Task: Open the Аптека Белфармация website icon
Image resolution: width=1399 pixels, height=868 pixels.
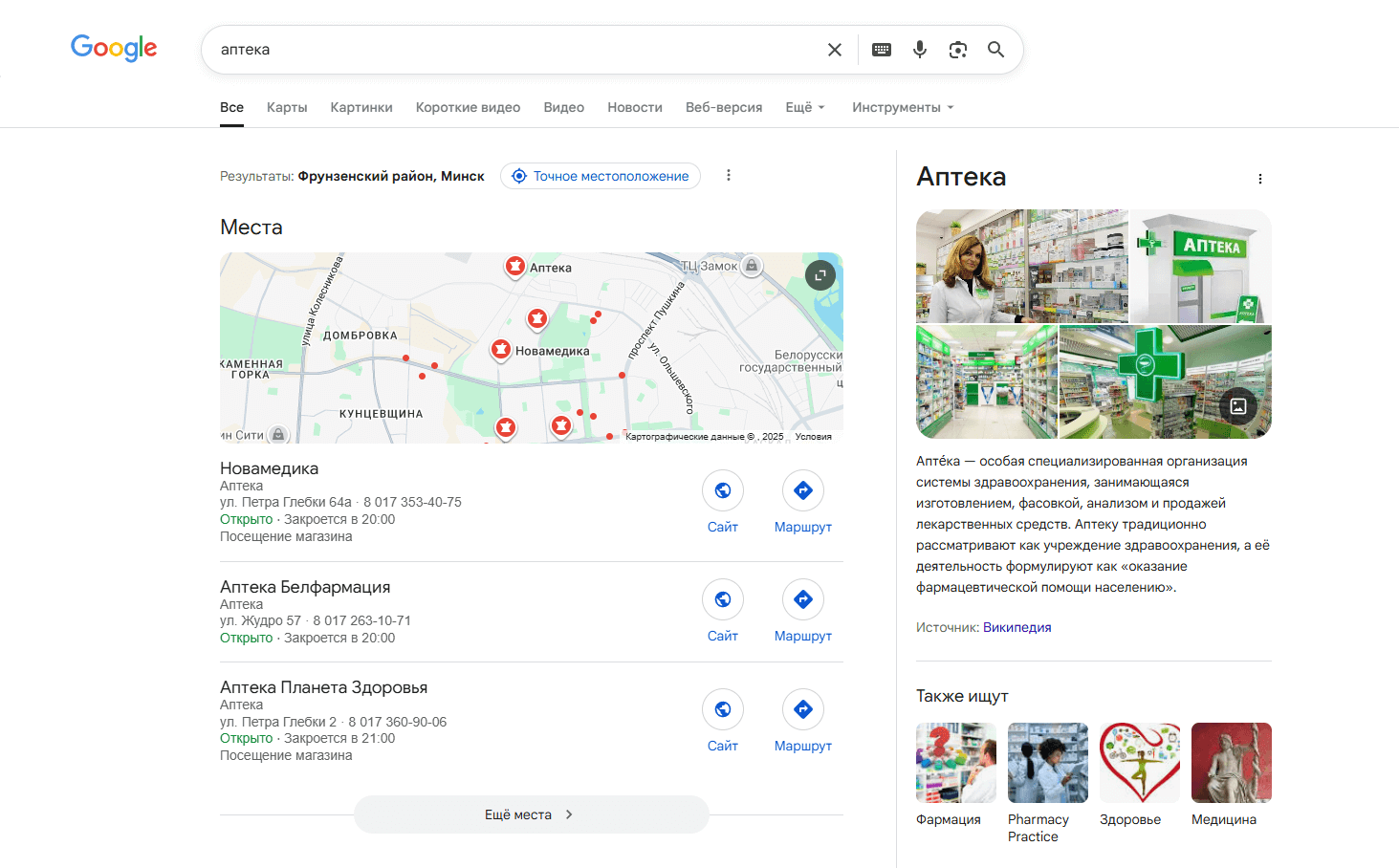Action: [723, 599]
